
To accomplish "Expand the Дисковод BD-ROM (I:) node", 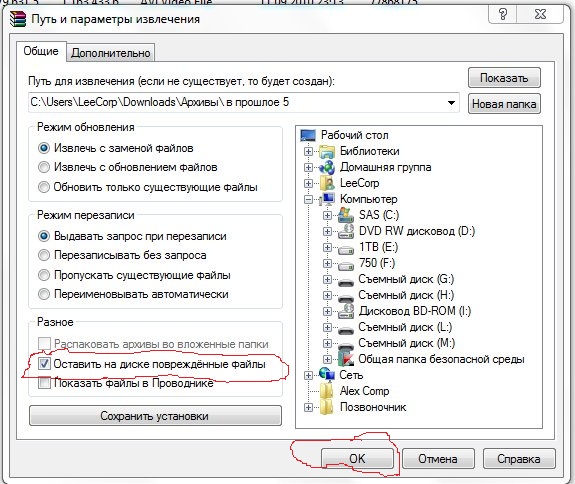I will [x=327, y=311].
